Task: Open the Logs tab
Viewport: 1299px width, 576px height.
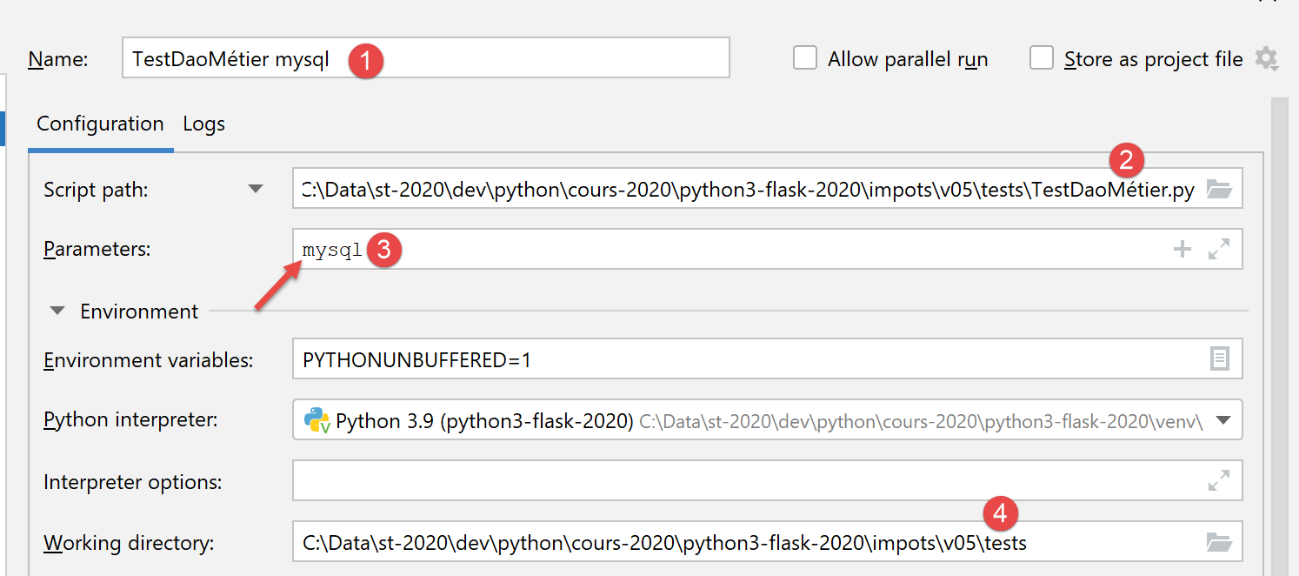Action: coord(204,124)
